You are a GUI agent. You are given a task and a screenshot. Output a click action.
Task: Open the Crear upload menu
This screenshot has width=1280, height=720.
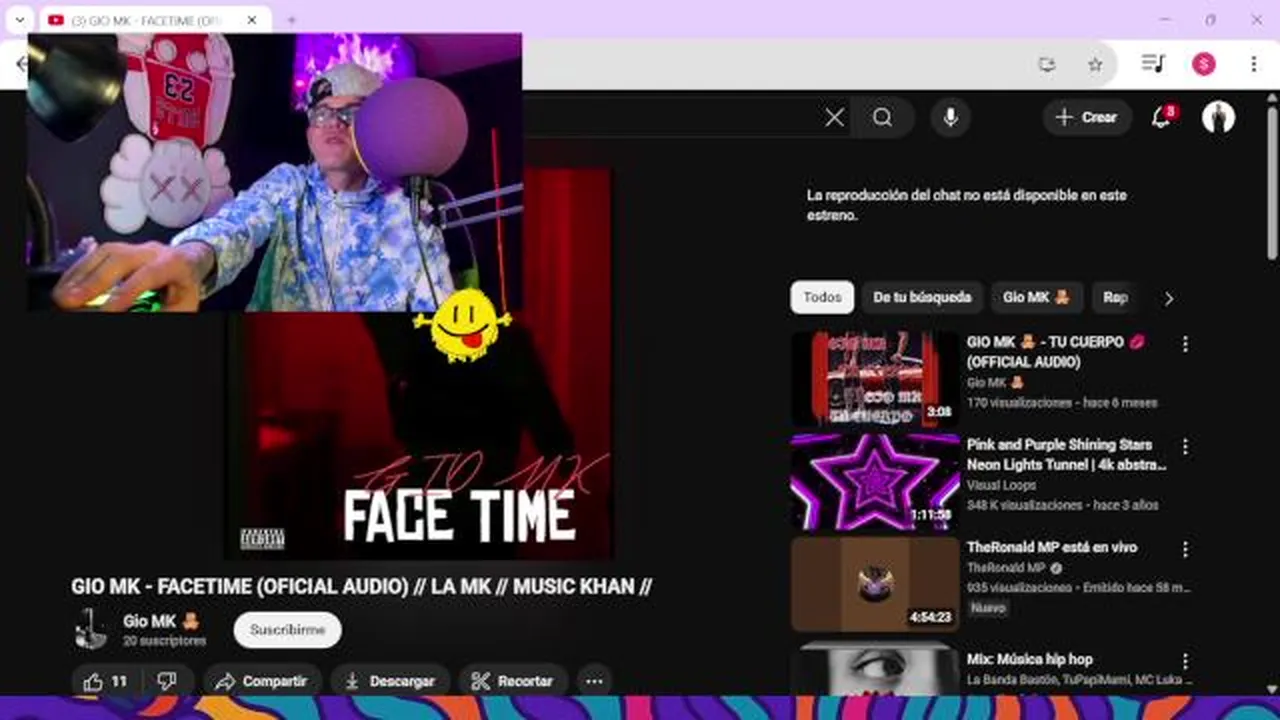[x=1087, y=118]
